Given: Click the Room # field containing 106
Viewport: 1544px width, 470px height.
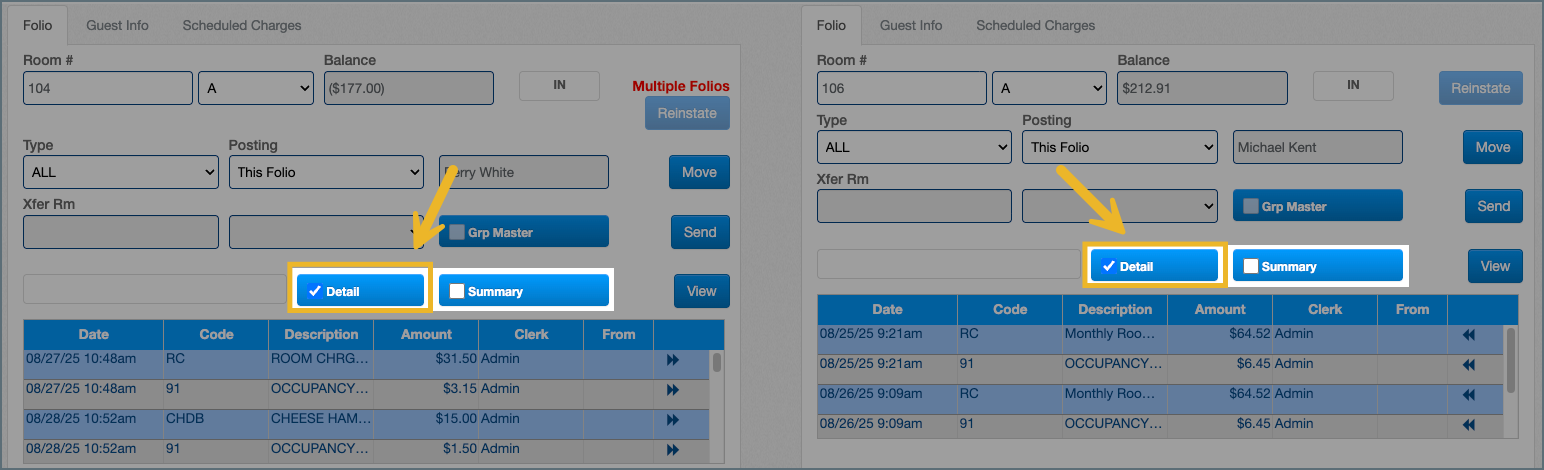Looking at the screenshot, I should 901,88.
